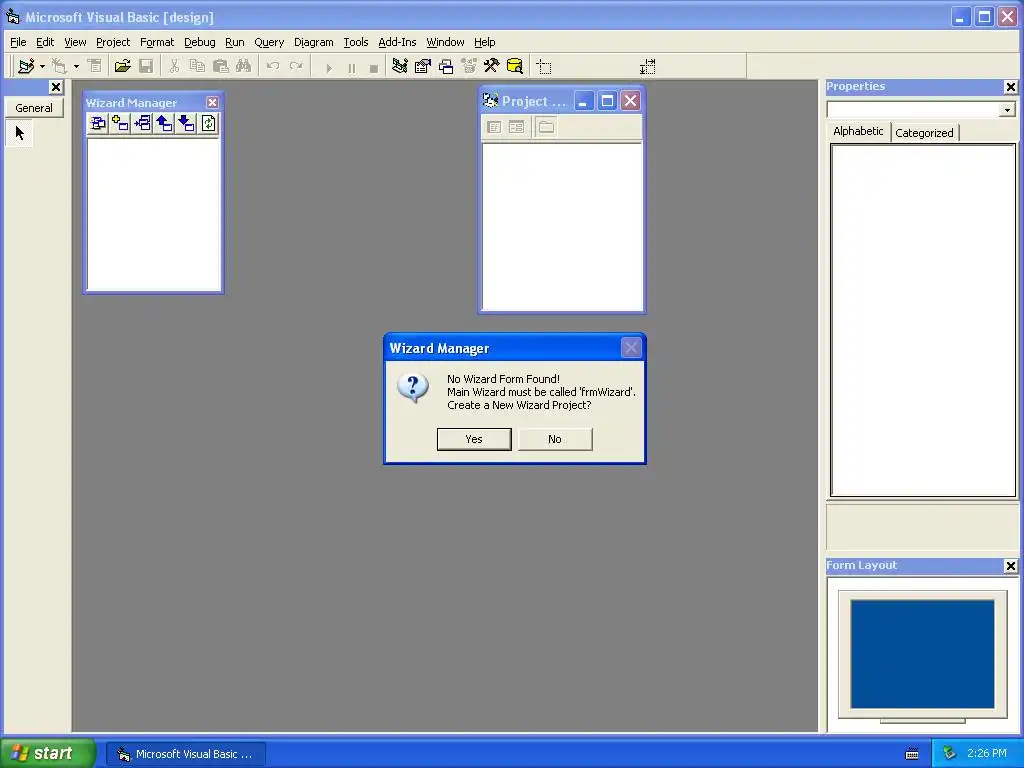The height and width of the screenshot is (768, 1024).
Task: Click Refresh Step List icon in Wizard Manager
Action: (x=208, y=123)
